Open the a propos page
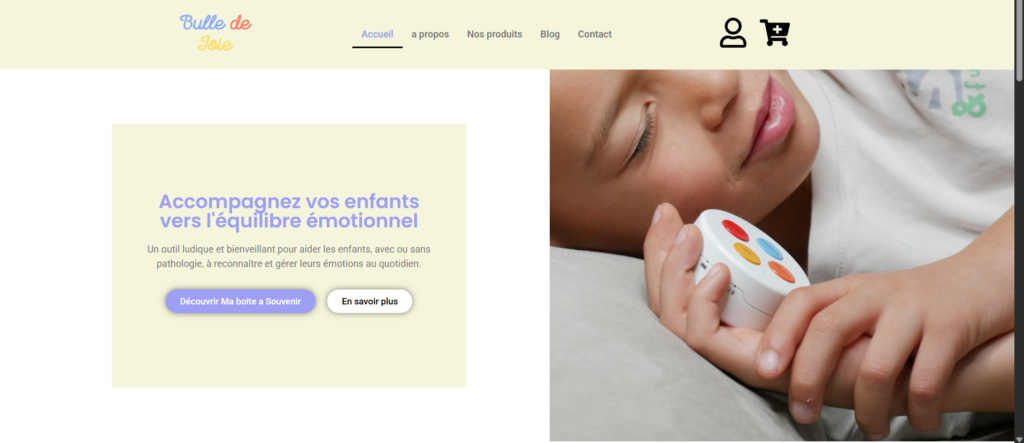The width and height of the screenshot is (1024, 443). pos(430,34)
